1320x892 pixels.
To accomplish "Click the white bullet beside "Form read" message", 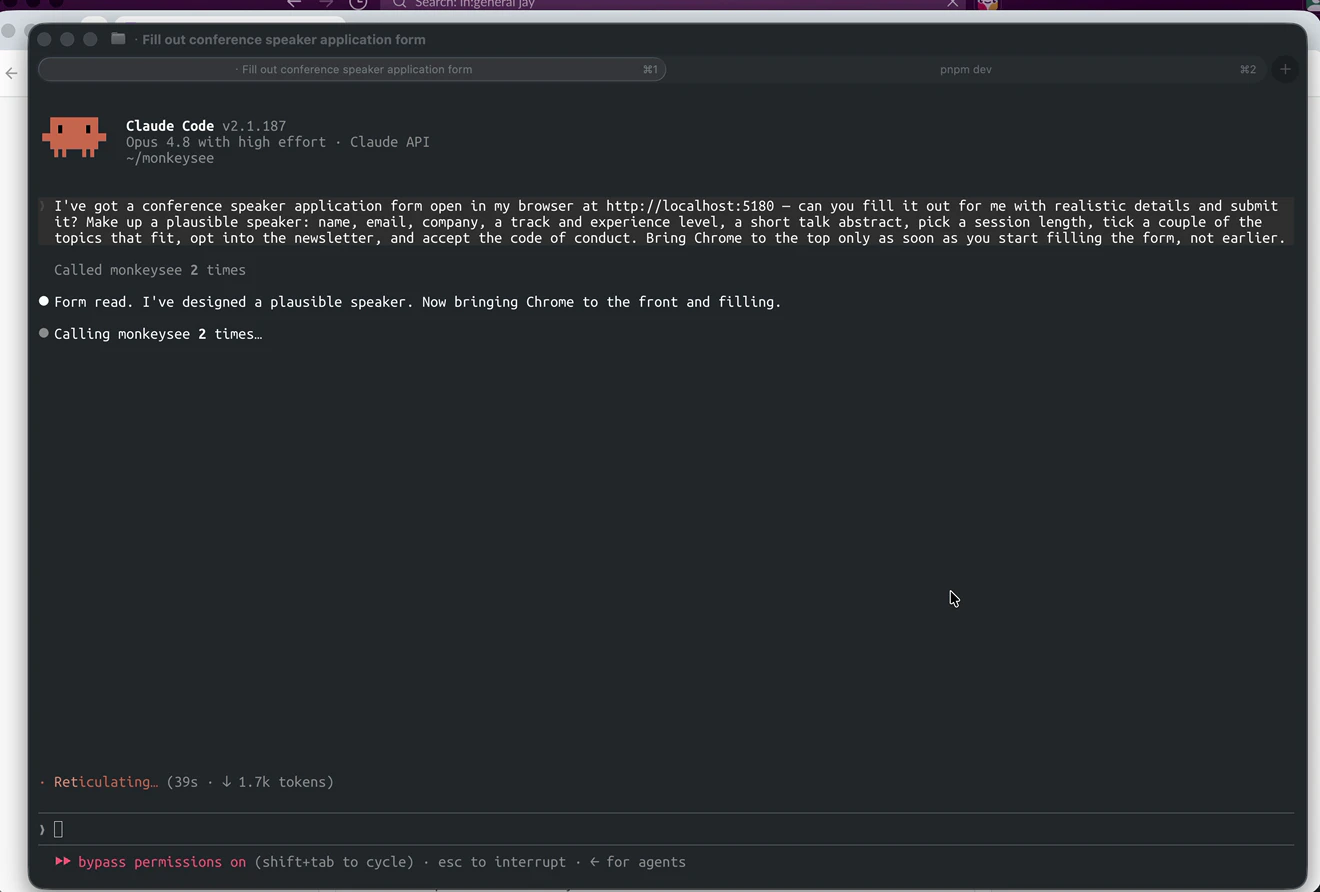I will tap(44, 301).
